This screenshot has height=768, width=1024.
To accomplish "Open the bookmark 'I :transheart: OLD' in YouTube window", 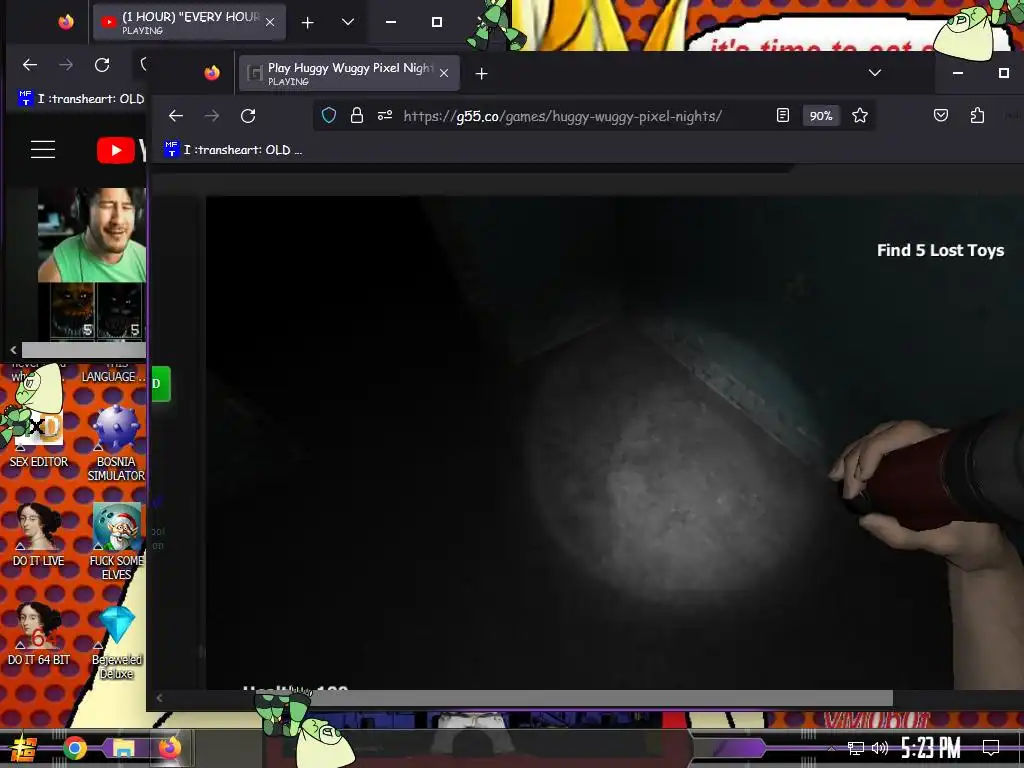I will (82, 99).
